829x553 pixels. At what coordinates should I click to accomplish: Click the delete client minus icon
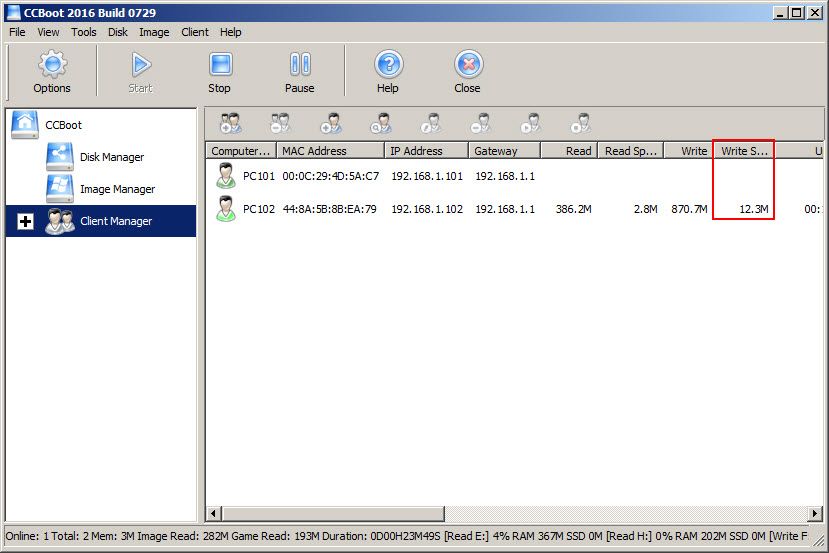click(x=480, y=123)
